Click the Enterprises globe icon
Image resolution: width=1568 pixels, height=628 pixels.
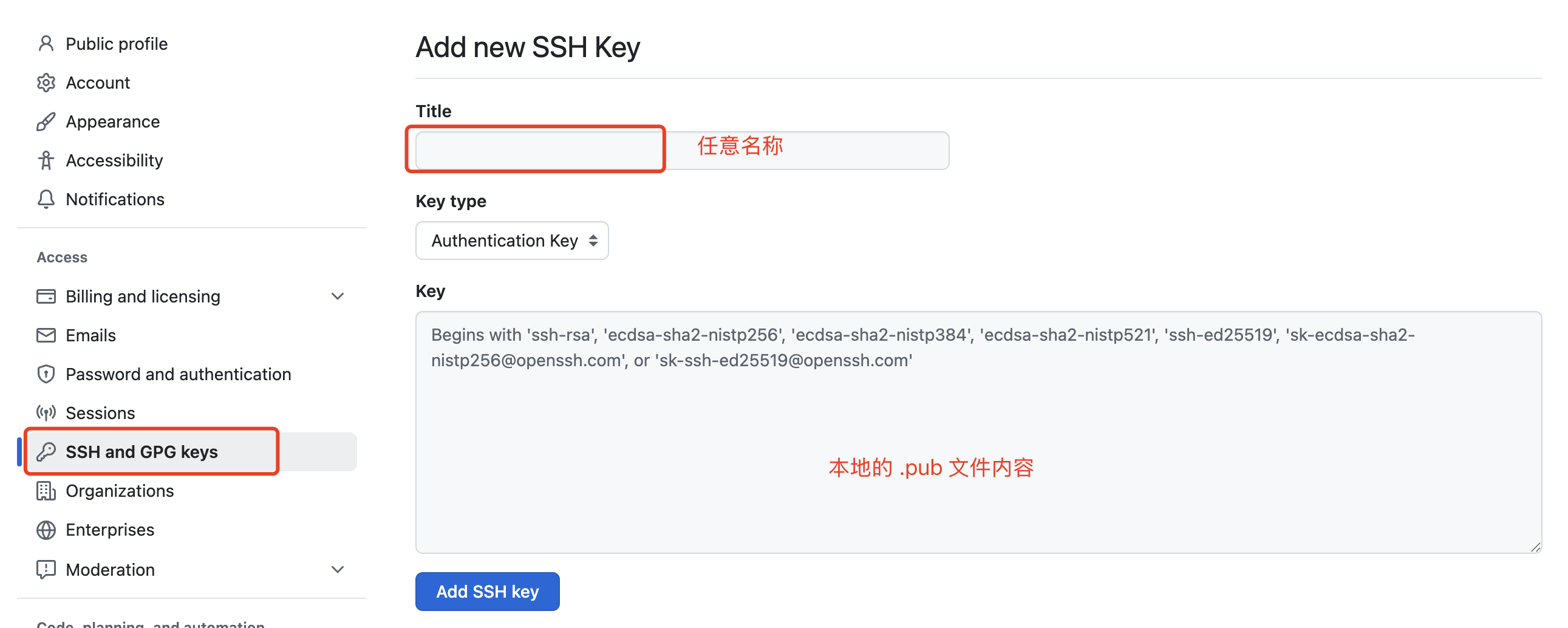coord(46,530)
